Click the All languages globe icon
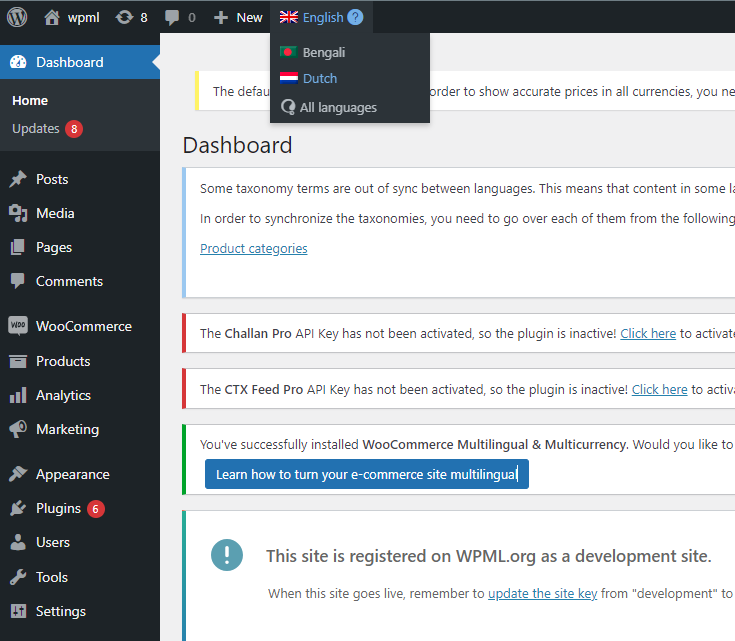Image resolution: width=735 pixels, height=641 pixels. (x=288, y=107)
